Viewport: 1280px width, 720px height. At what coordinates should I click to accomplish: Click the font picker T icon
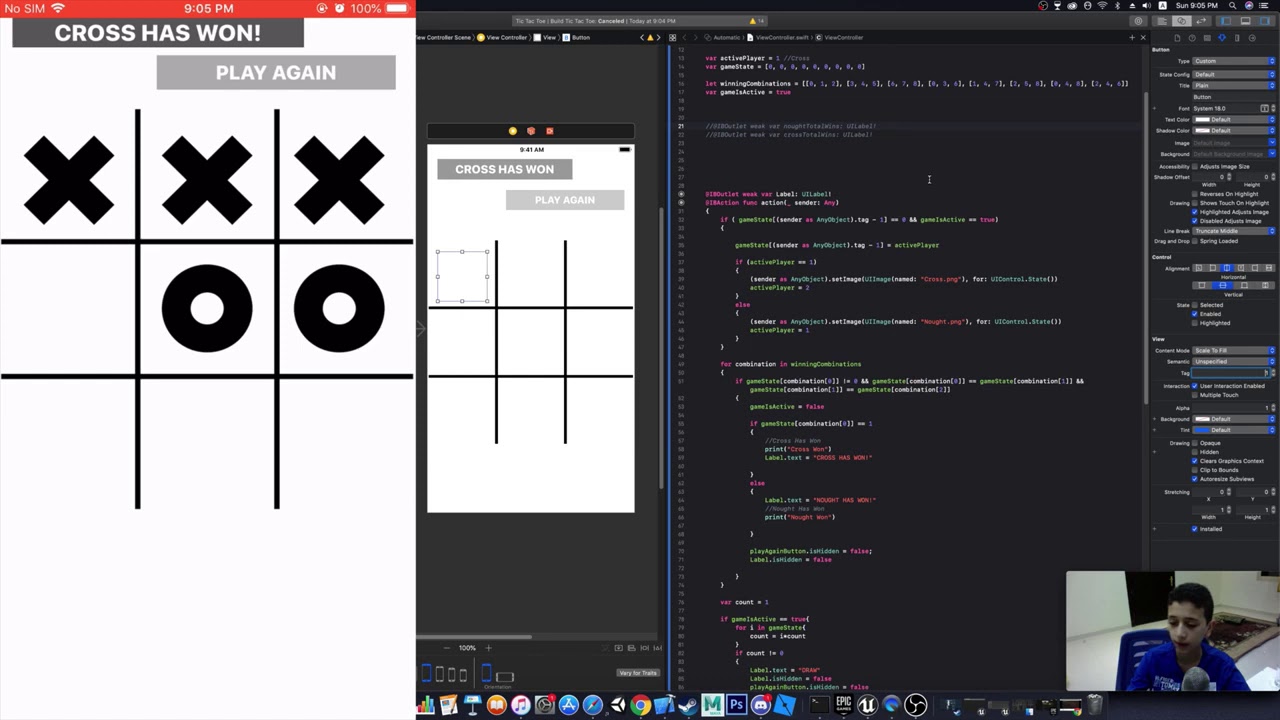[1264, 109]
